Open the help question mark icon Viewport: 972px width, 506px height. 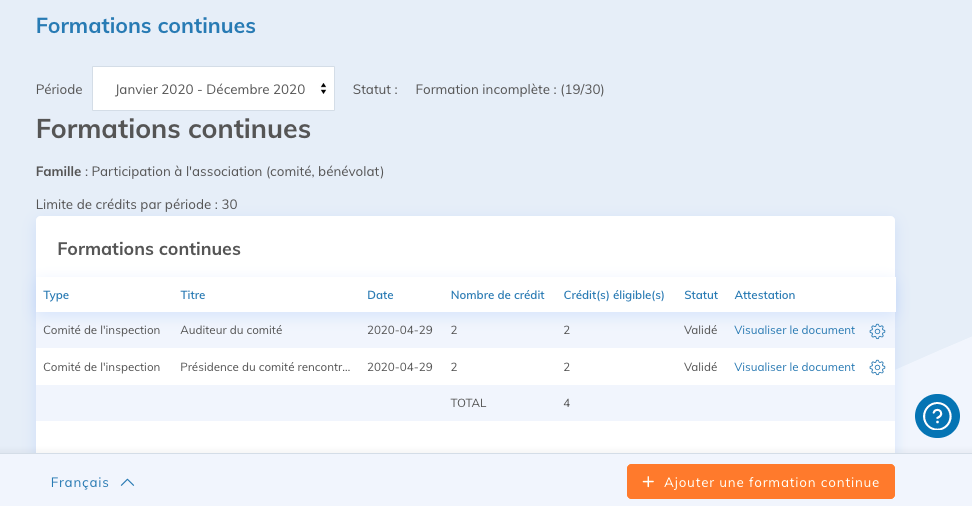point(937,415)
